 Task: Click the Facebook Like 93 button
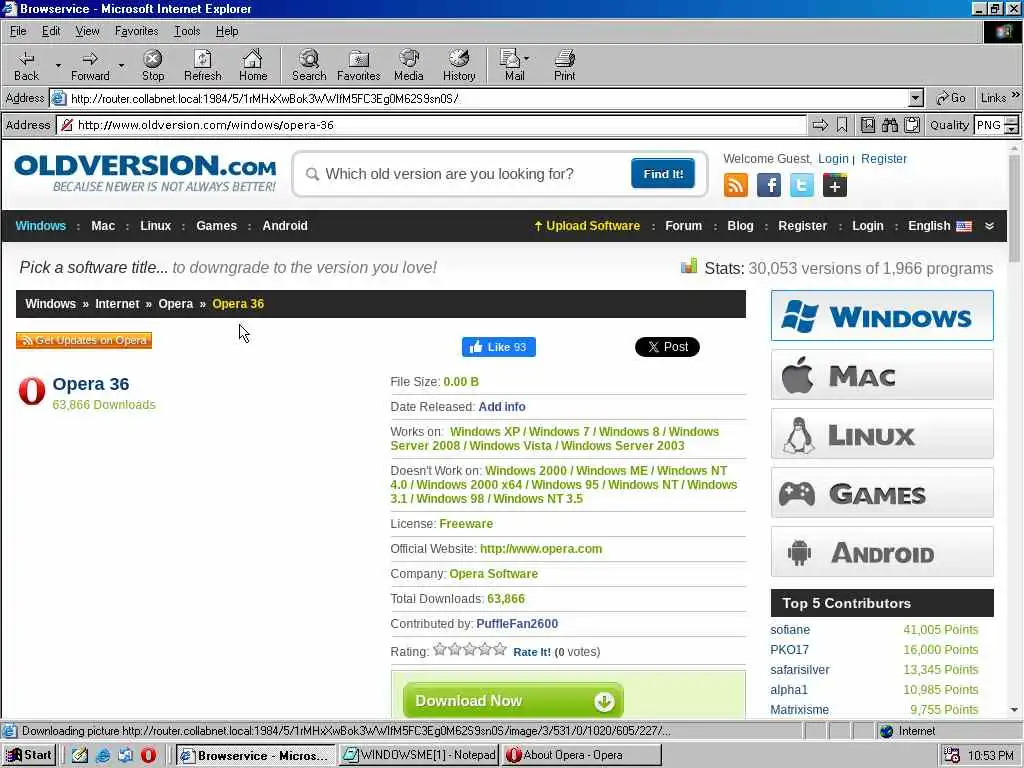498,347
